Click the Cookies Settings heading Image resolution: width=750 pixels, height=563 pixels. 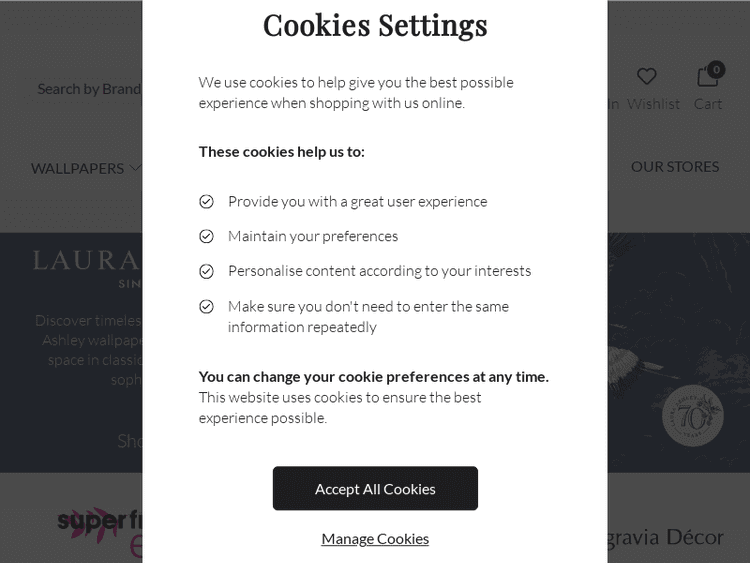(x=375, y=25)
